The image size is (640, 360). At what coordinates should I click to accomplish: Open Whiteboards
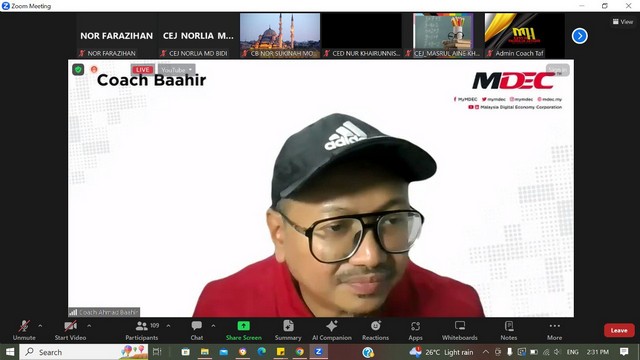coord(460,330)
